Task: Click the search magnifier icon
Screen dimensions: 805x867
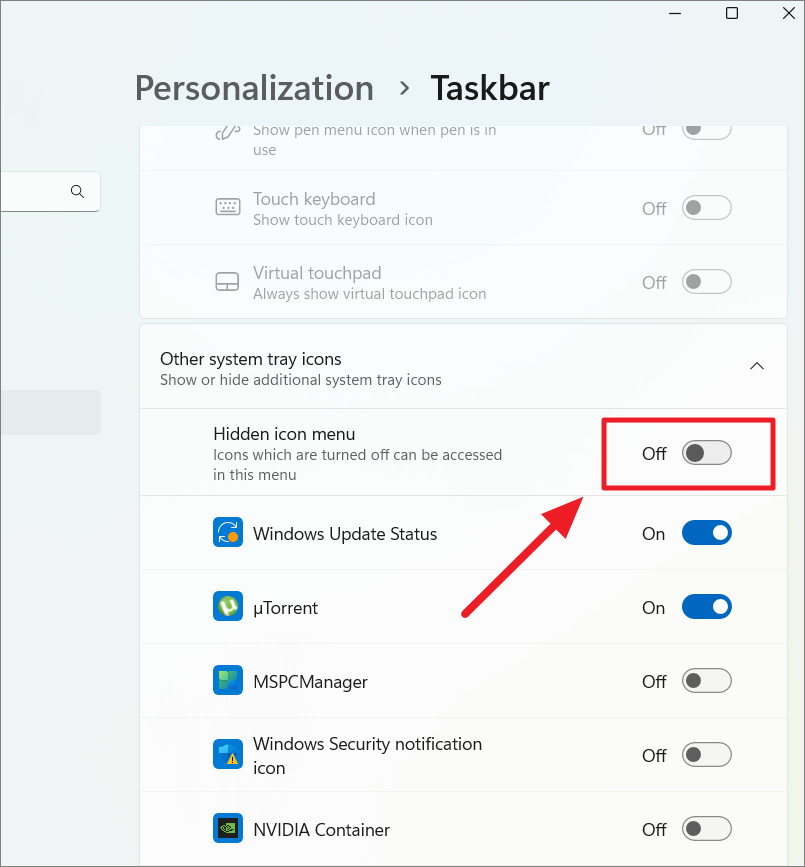Action: click(77, 191)
